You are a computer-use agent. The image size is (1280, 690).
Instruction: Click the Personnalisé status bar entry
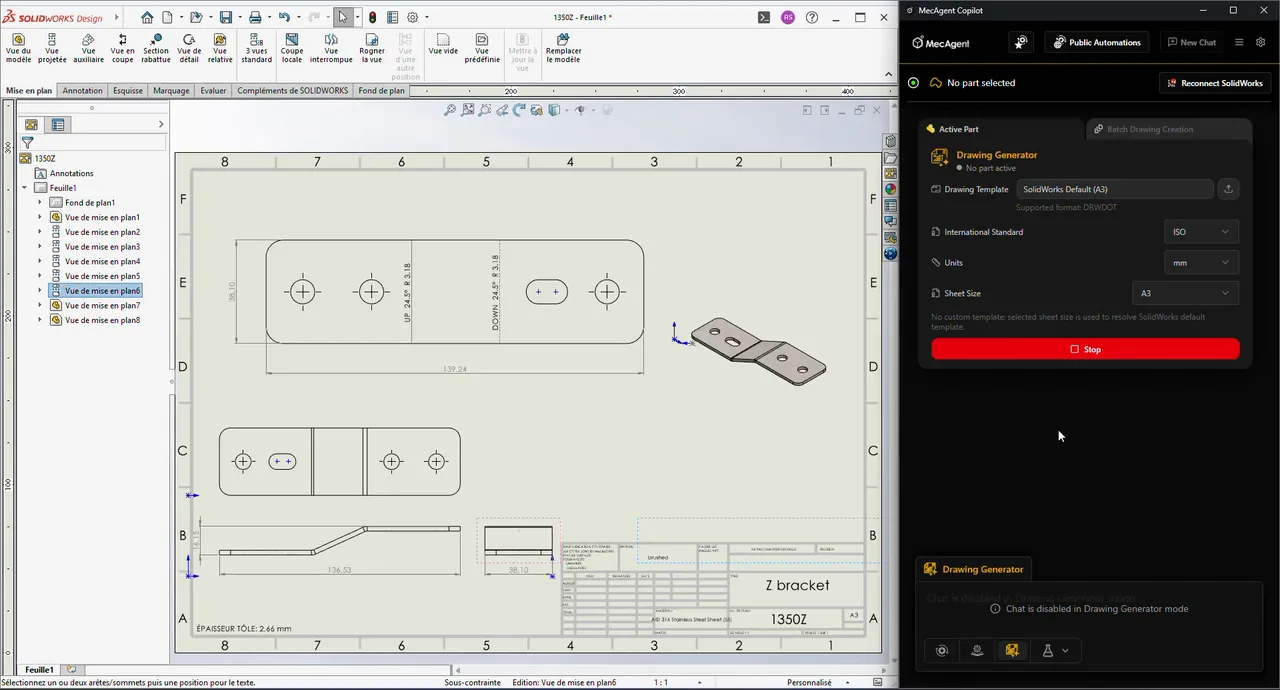coord(809,683)
